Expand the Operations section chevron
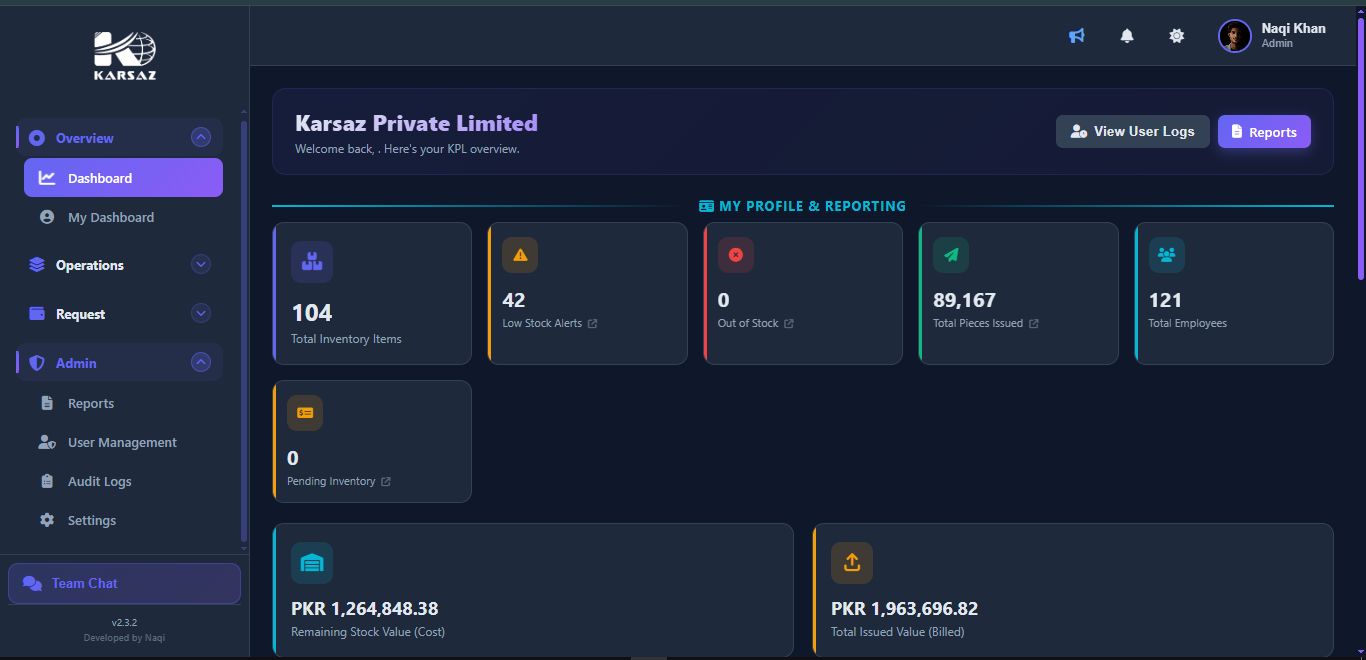The image size is (1366, 660). coord(201,265)
